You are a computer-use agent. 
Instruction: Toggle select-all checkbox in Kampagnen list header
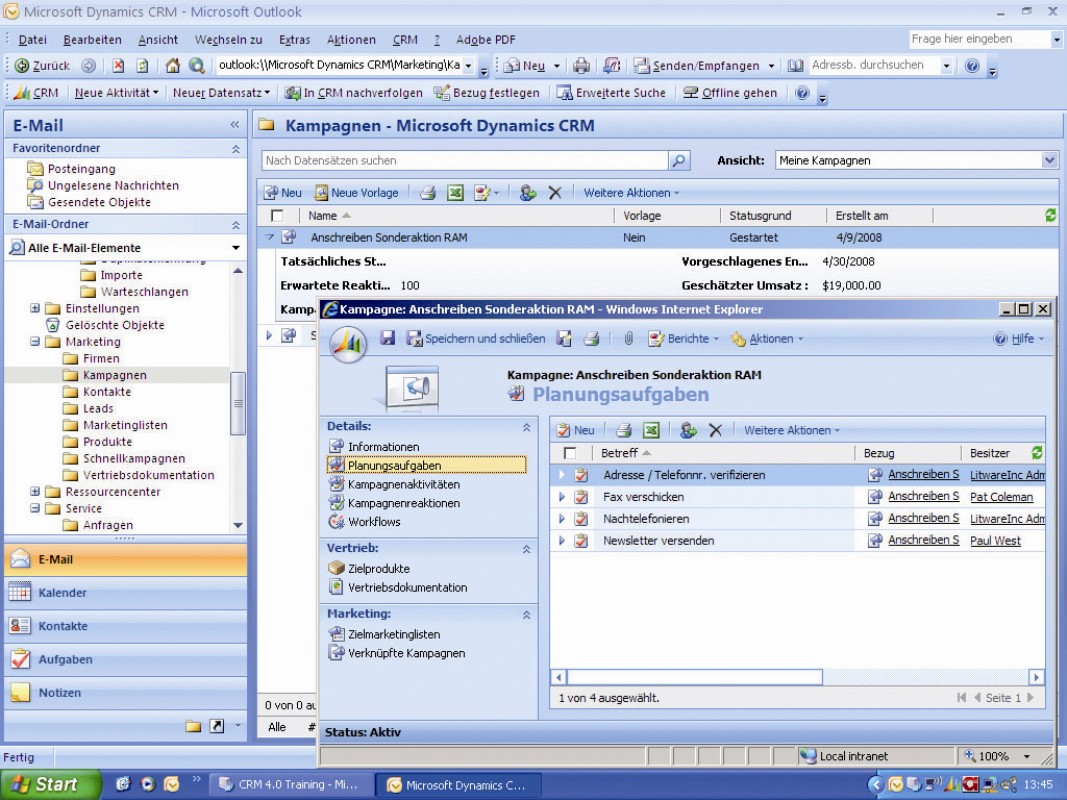click(x=277, y=216)
